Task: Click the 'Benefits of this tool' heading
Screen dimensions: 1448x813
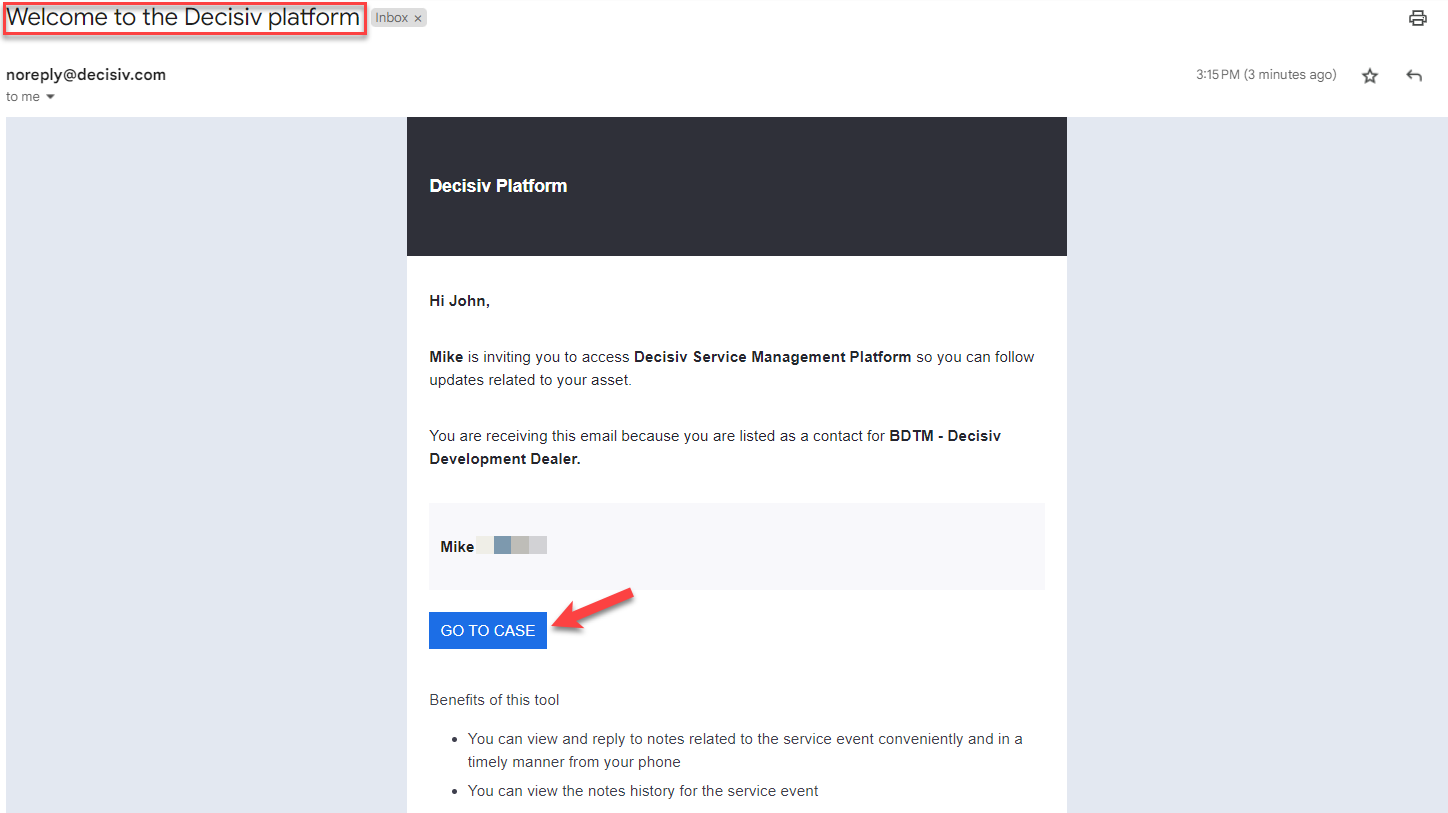Action: coord(494,700)
